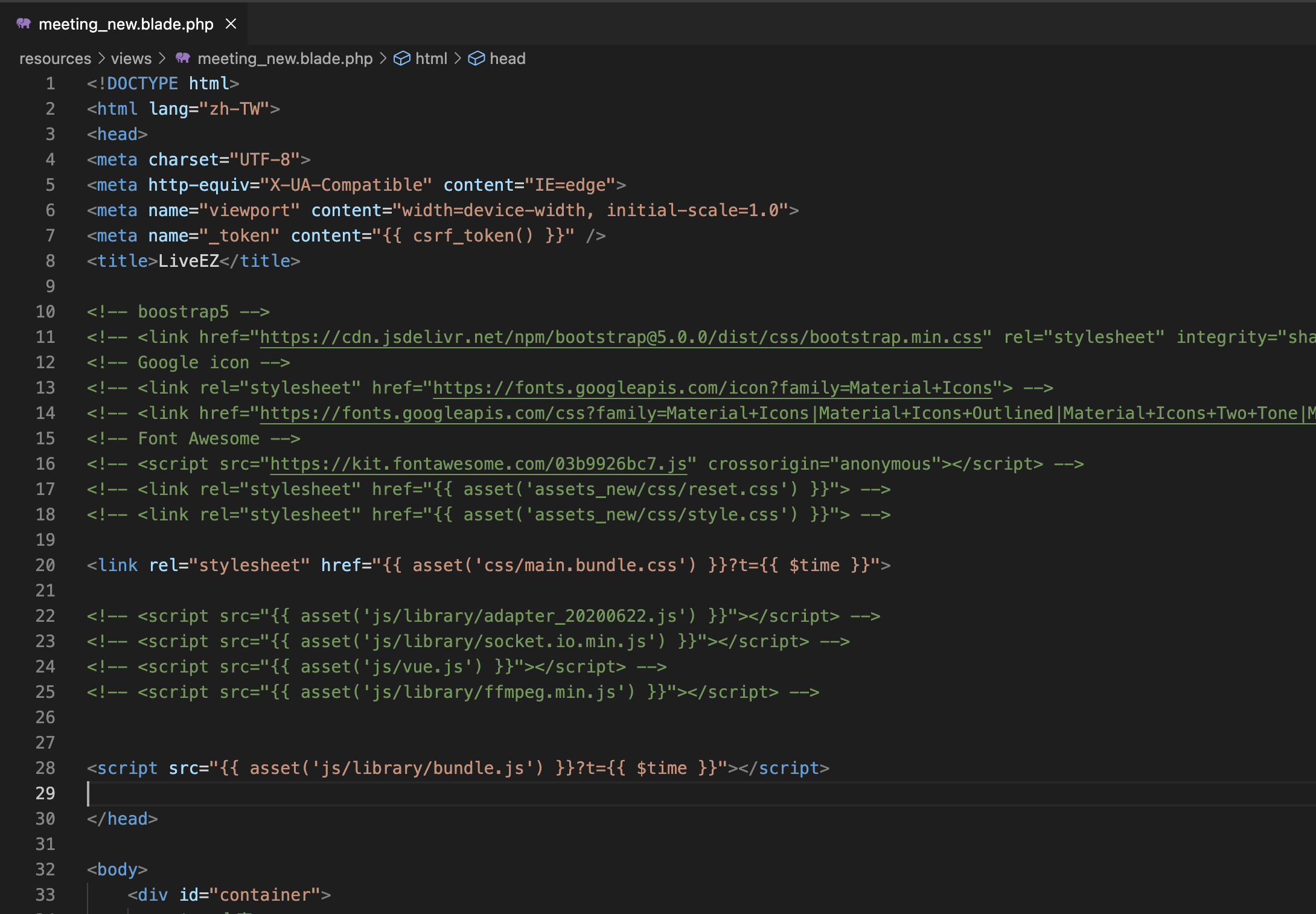Click the Google icon comment
Screen dimensions: 1316x914
click(188, 362)
